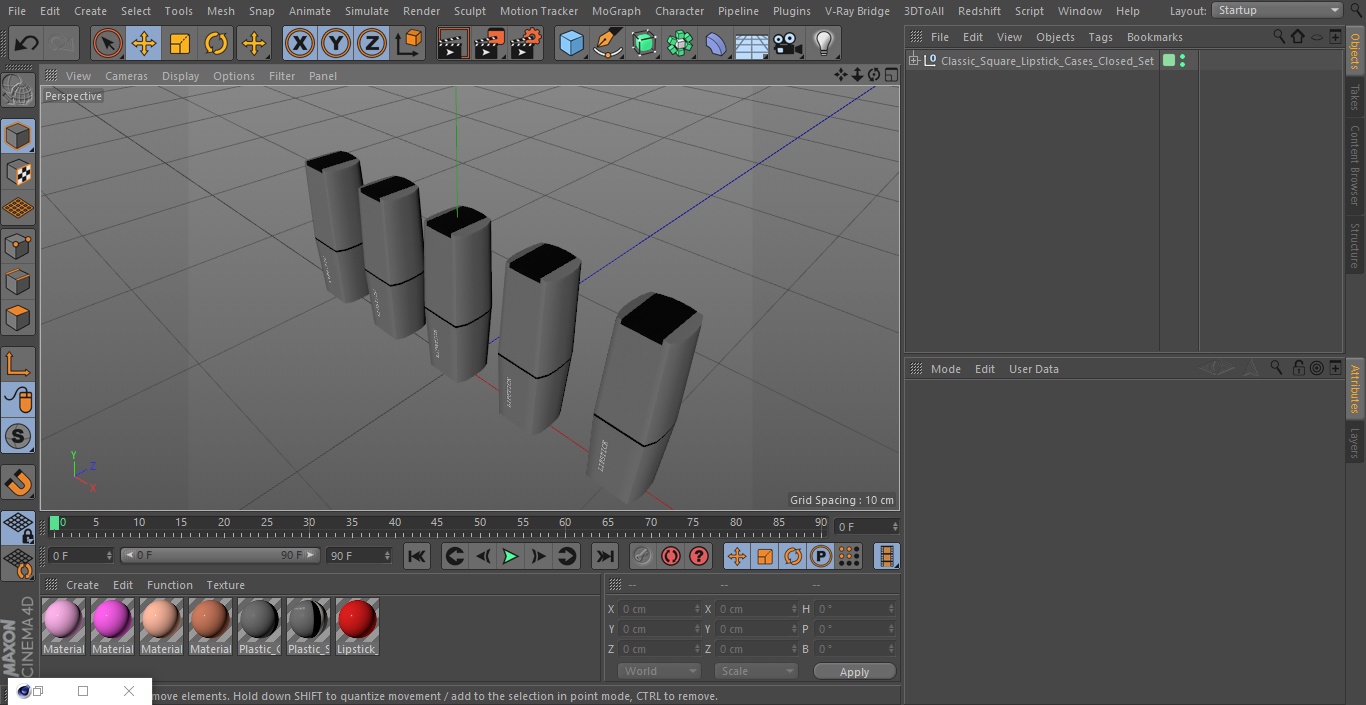Activate the Move tool
The image size is (1366, 705).
tap(144, 43)
